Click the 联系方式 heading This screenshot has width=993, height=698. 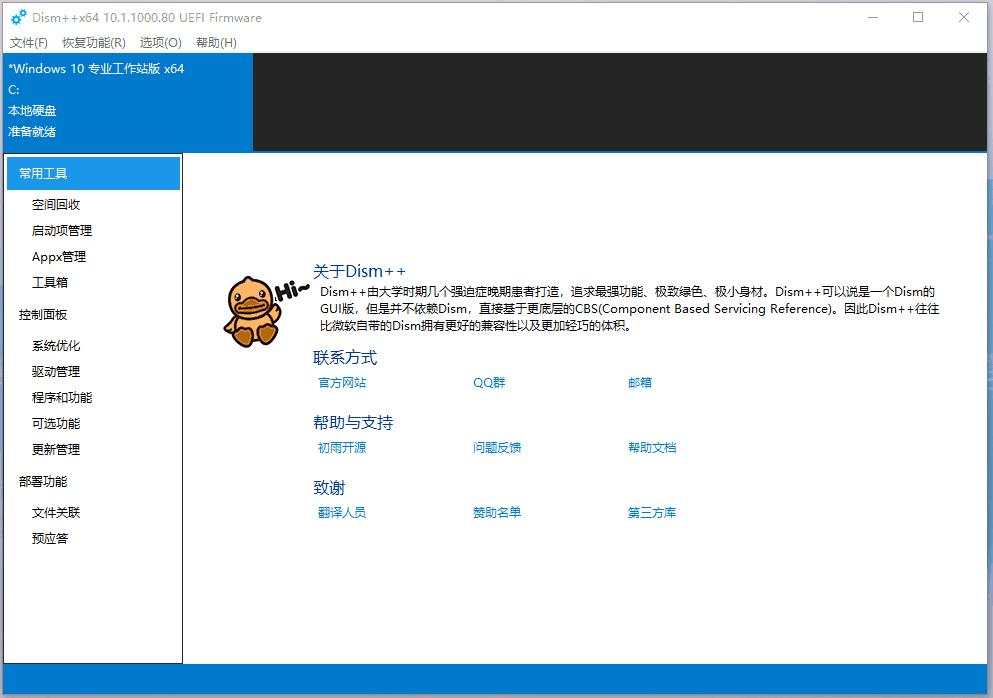coord(345,358)
